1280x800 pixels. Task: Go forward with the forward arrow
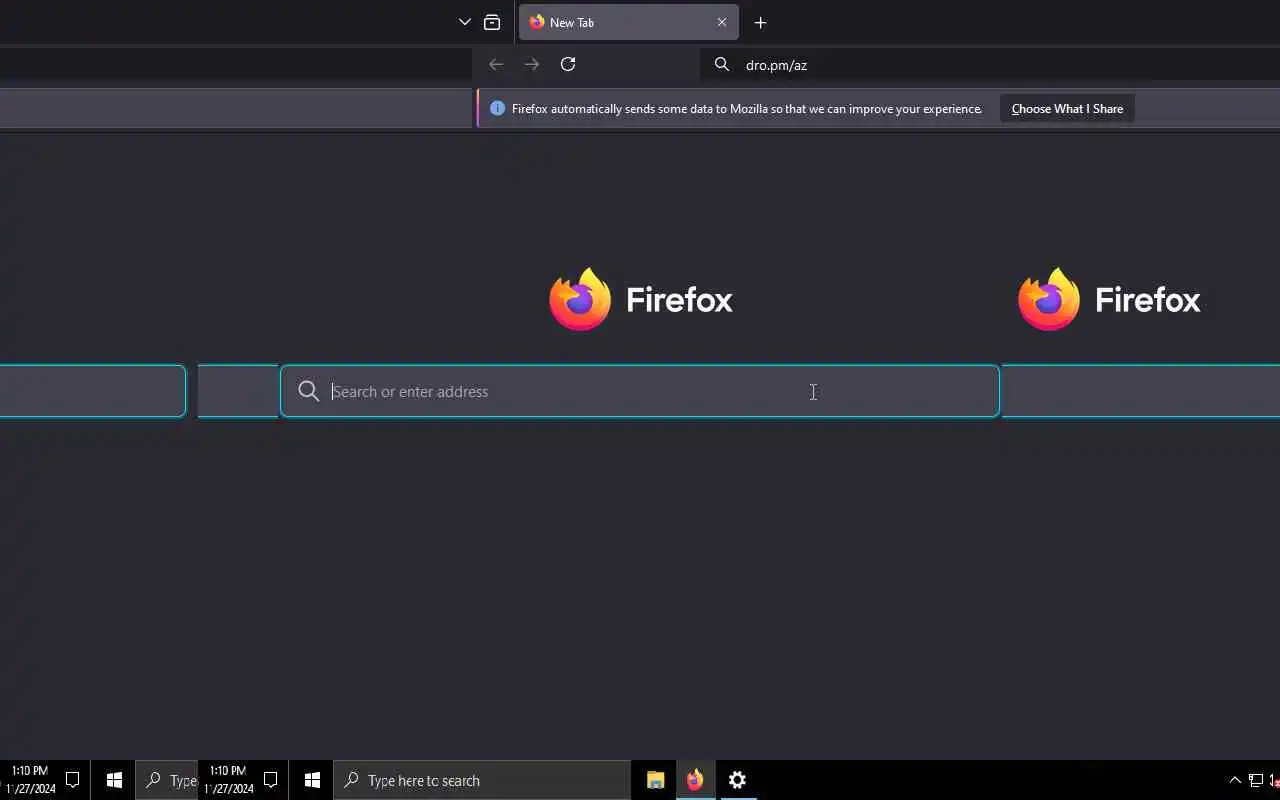(x=532, y=64)
